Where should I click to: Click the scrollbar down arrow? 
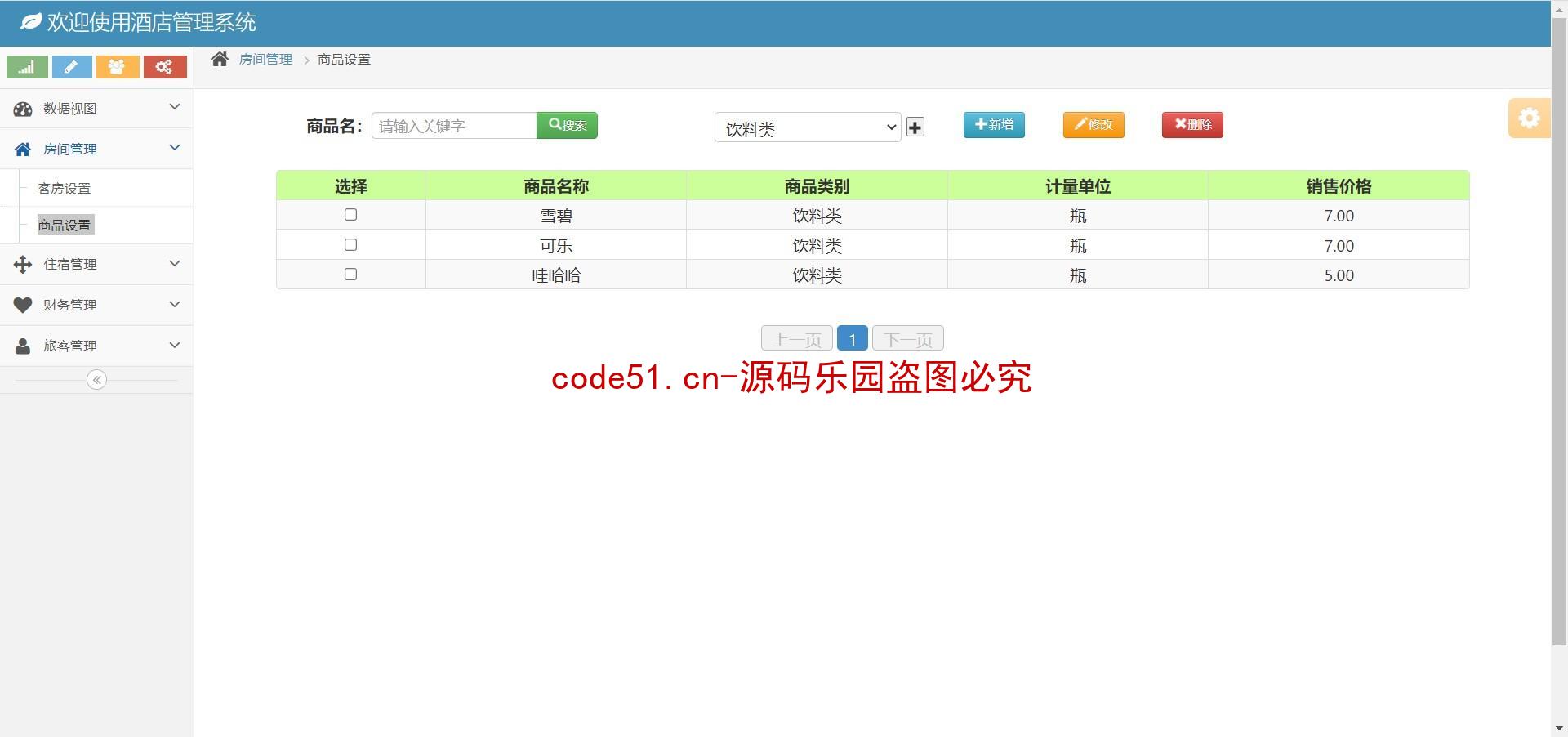[x=1559, y=728]
